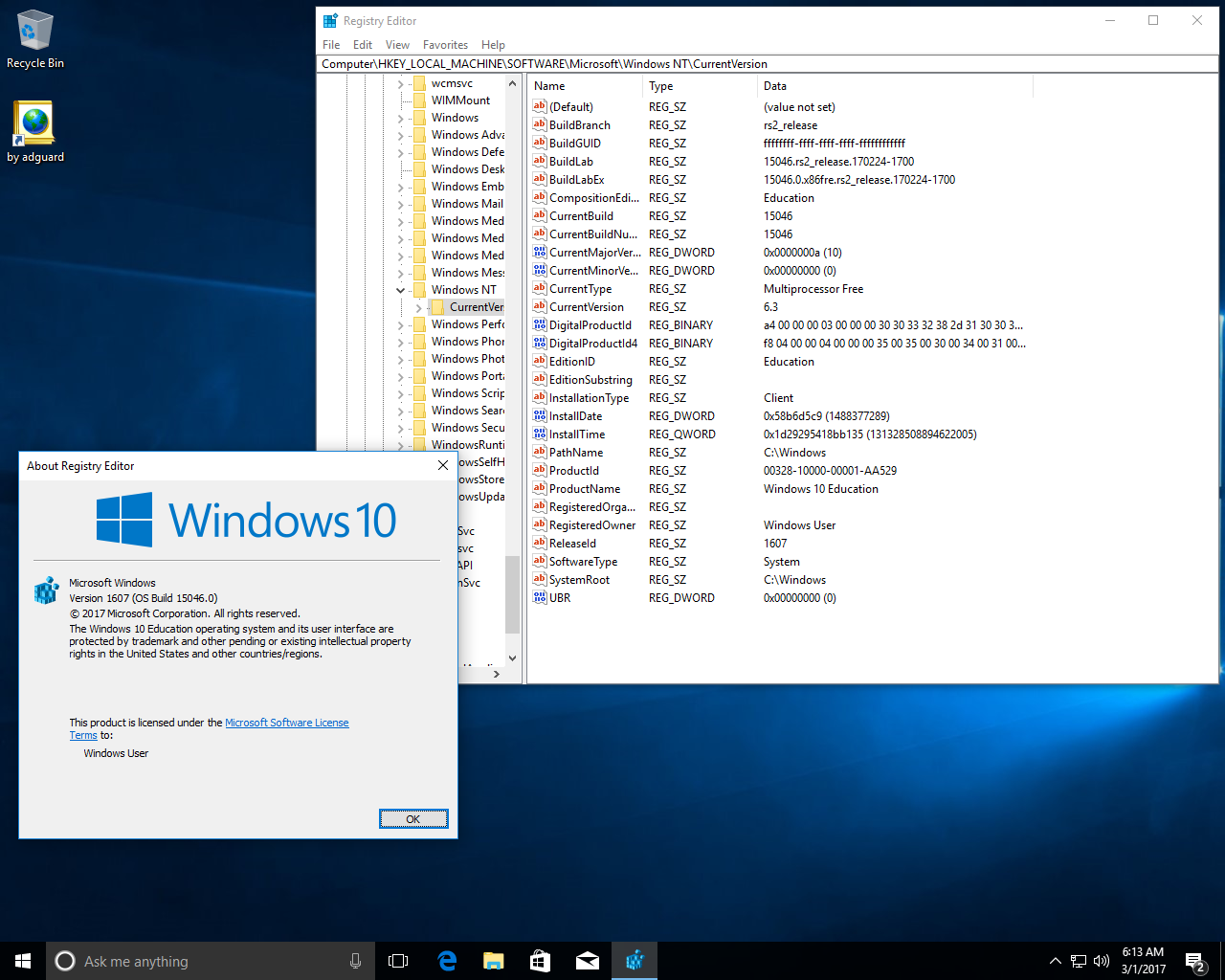Screen dimensions: 1225x980
Task: Expand the Windows Defender tree node
Action: [x=401, y=152]
